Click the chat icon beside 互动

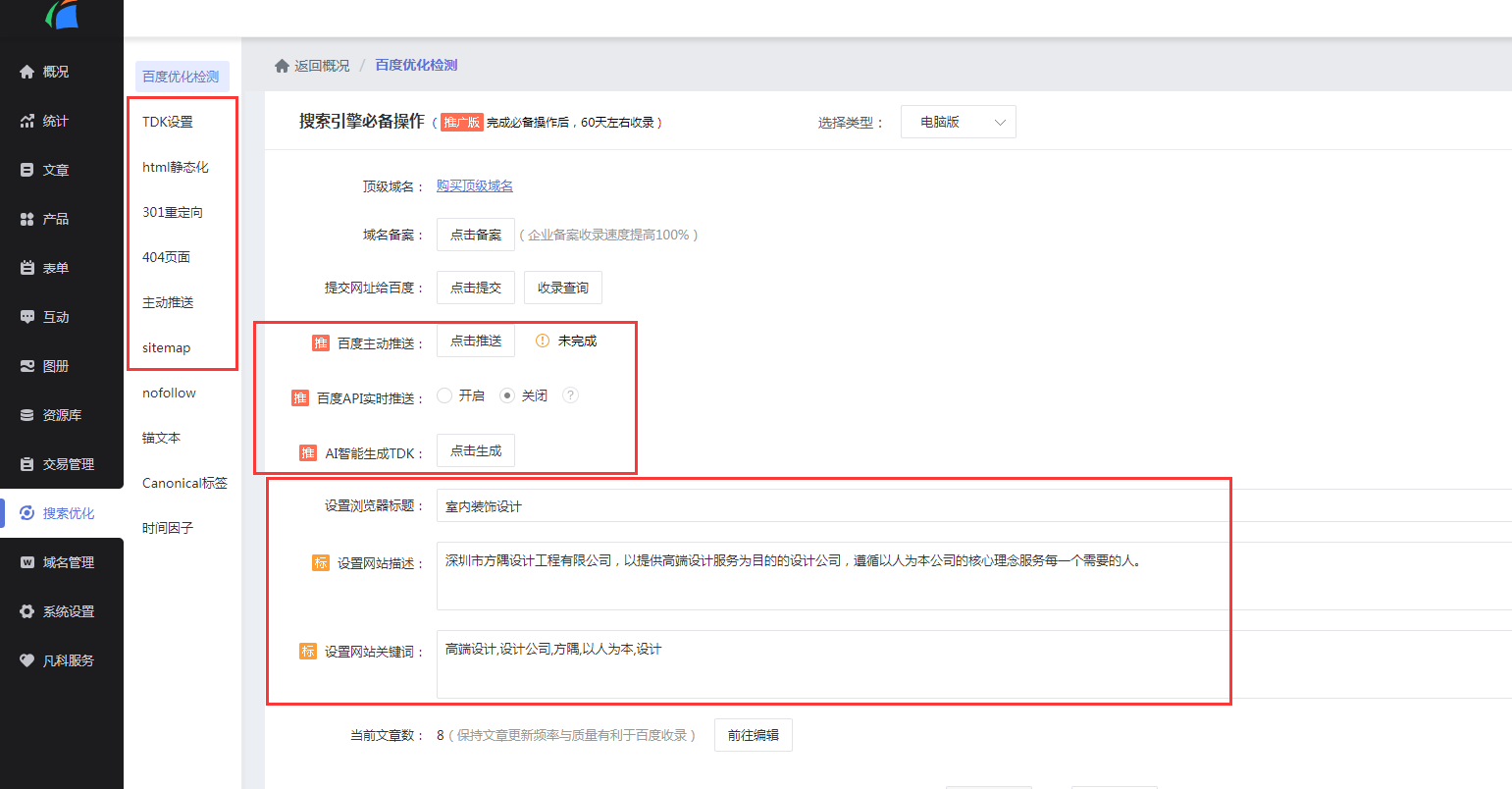(x=27, y=317)
